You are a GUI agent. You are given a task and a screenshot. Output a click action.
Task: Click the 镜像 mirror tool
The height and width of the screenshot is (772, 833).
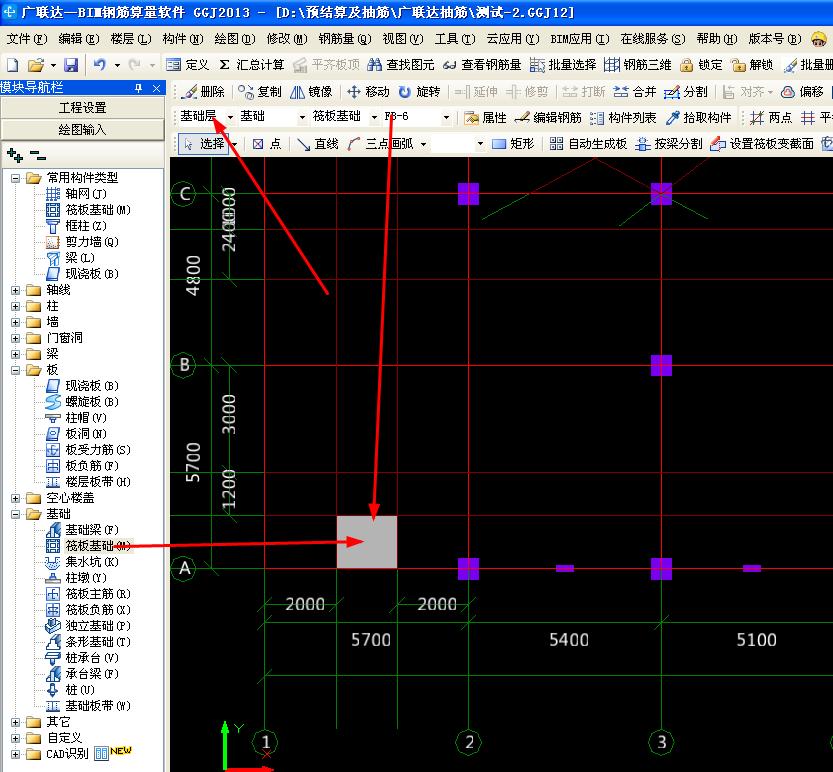click(x=311, y=92)
